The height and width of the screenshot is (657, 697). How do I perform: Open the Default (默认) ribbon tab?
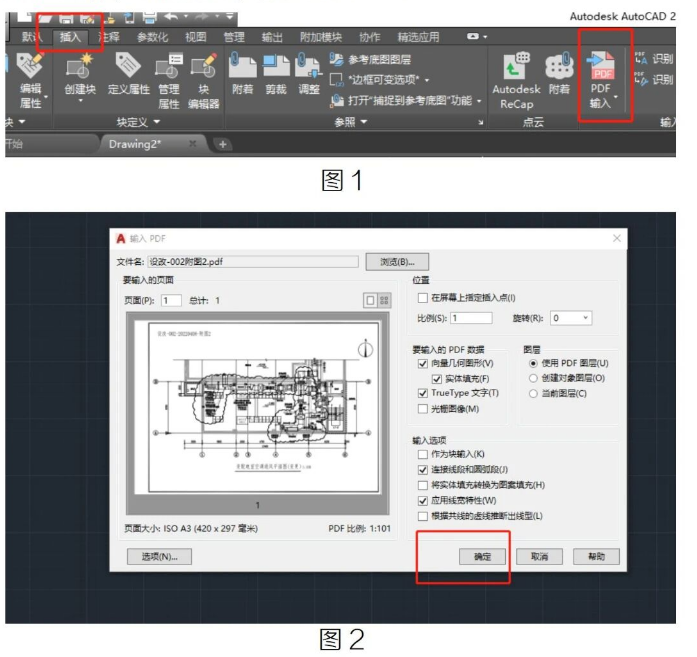pyautogui.click(x=31, y=37)
